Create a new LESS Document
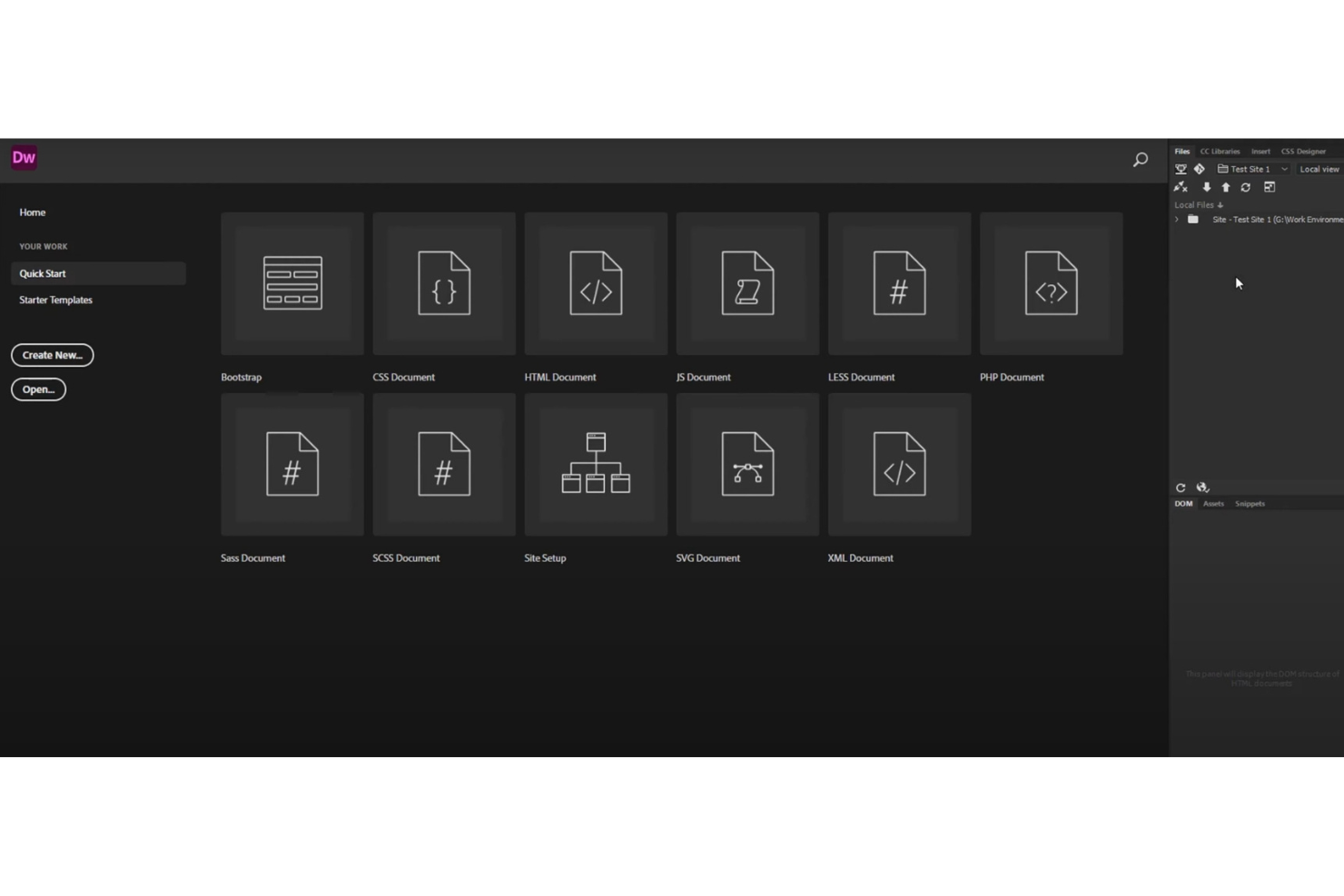This screenshot has height=896, width=1344. [899, 283]
